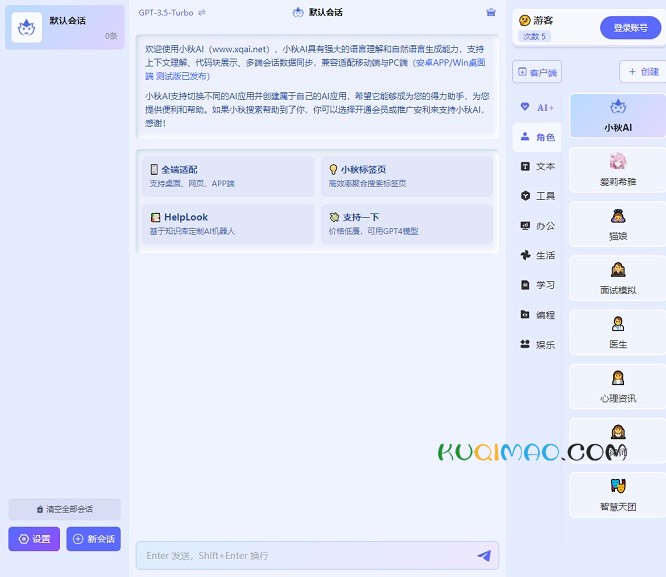The image size is (666, 577).
Task: Choose the 爱莉希雅 role card
Action: coord(618,170)
